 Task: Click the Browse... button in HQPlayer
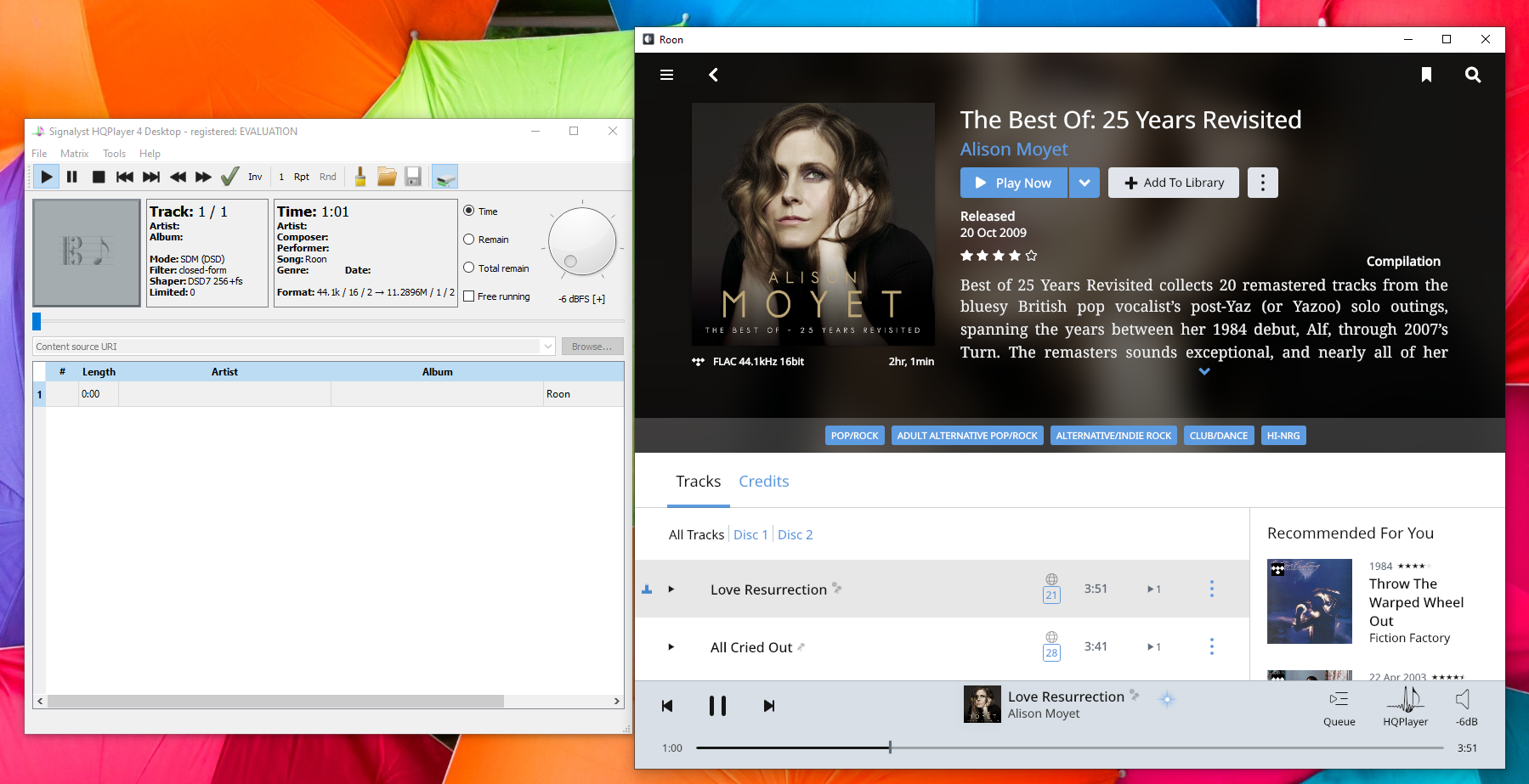pos(592,347)
